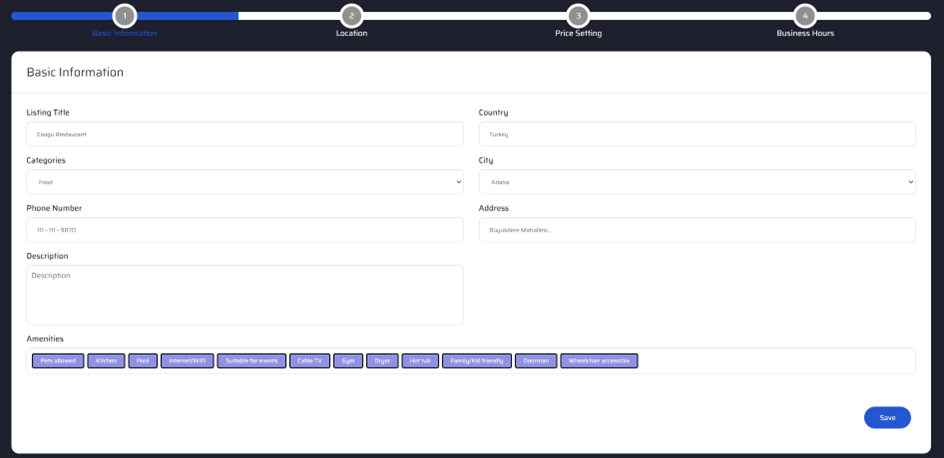Click the blue Save button
The image size is (944, 458).
coord(887,418)
